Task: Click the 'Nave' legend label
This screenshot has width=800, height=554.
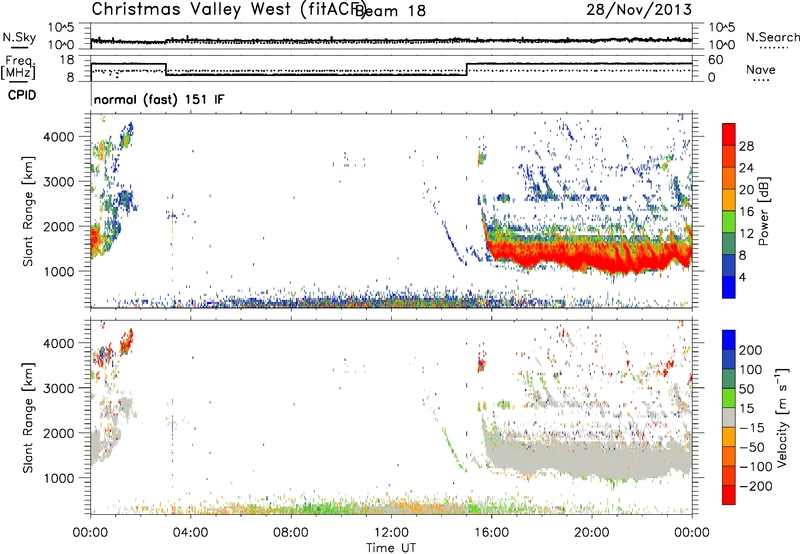Action: pyautogui.click(x=761, y=70)
